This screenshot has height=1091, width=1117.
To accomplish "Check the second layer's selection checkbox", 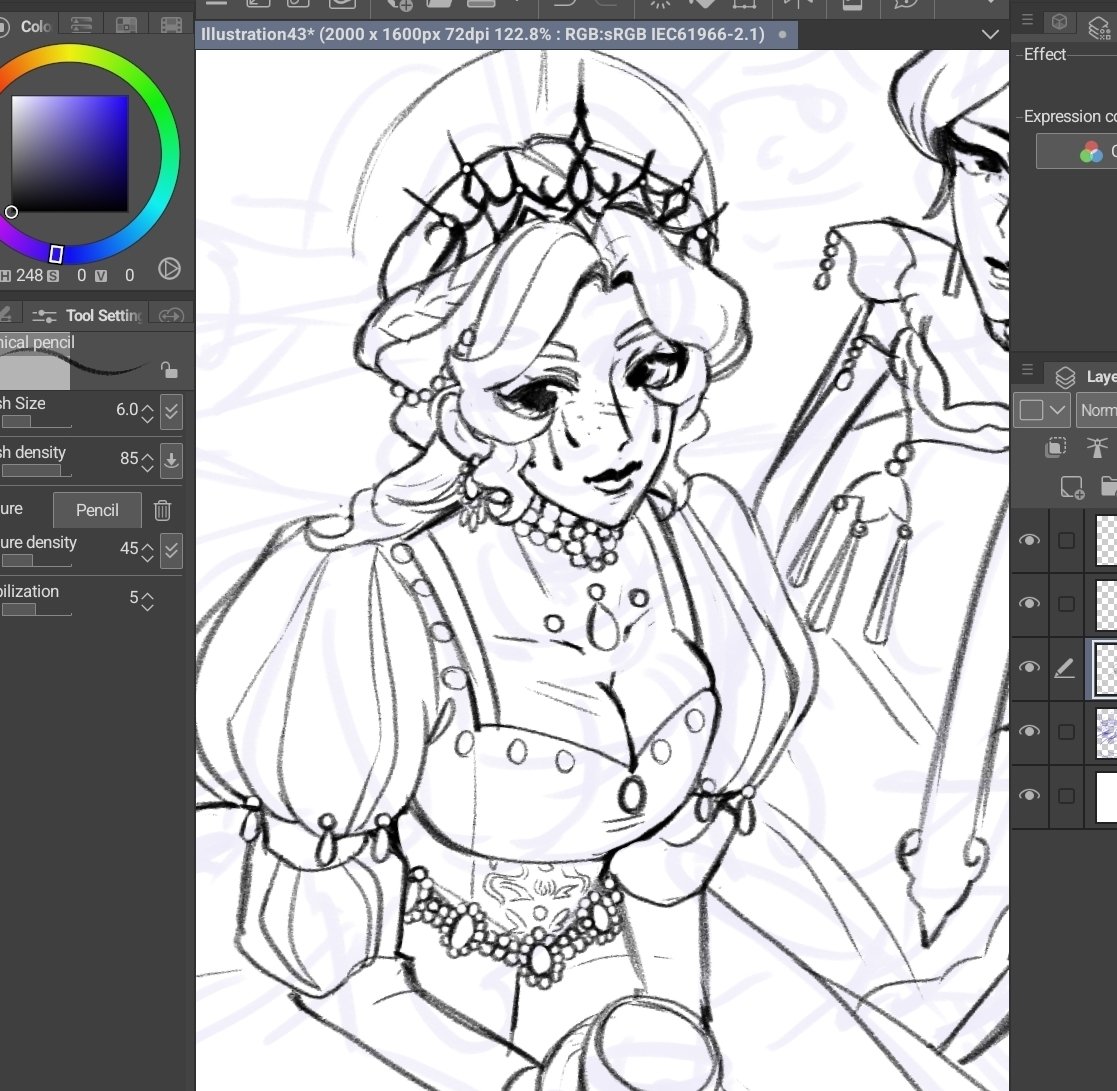I will (x=1066, y=604).
